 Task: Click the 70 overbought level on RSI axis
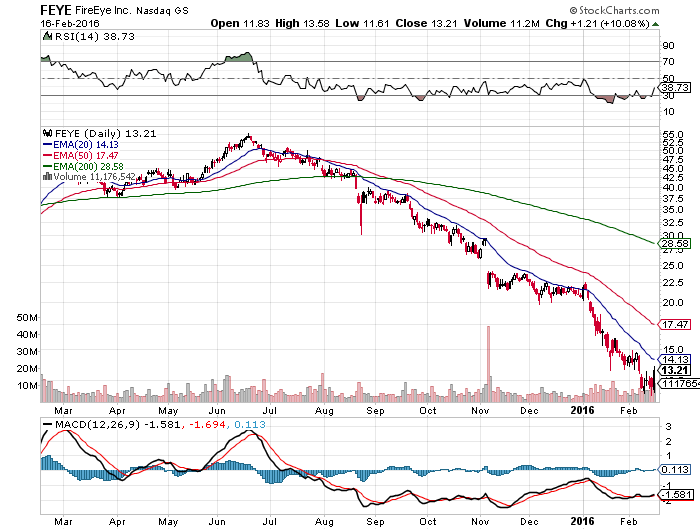pos(668,62)
